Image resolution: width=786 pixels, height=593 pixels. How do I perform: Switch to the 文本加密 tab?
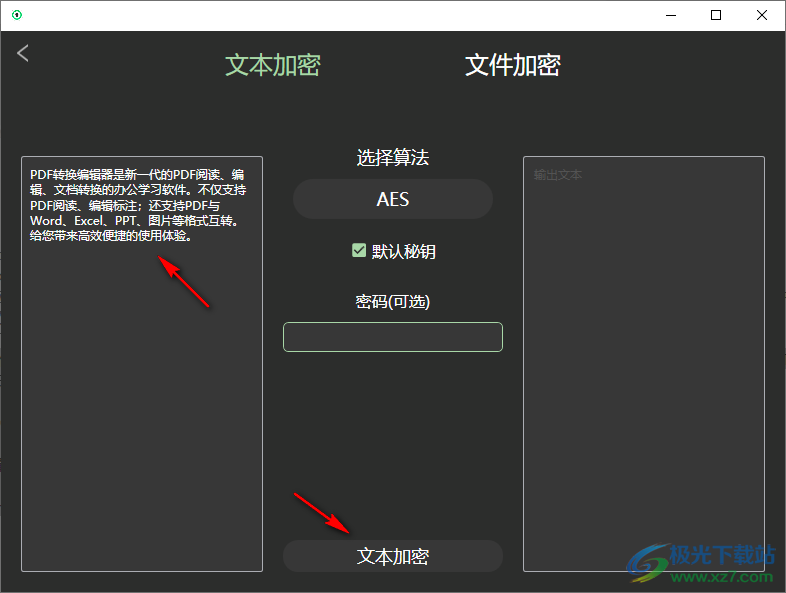[273, 65]
